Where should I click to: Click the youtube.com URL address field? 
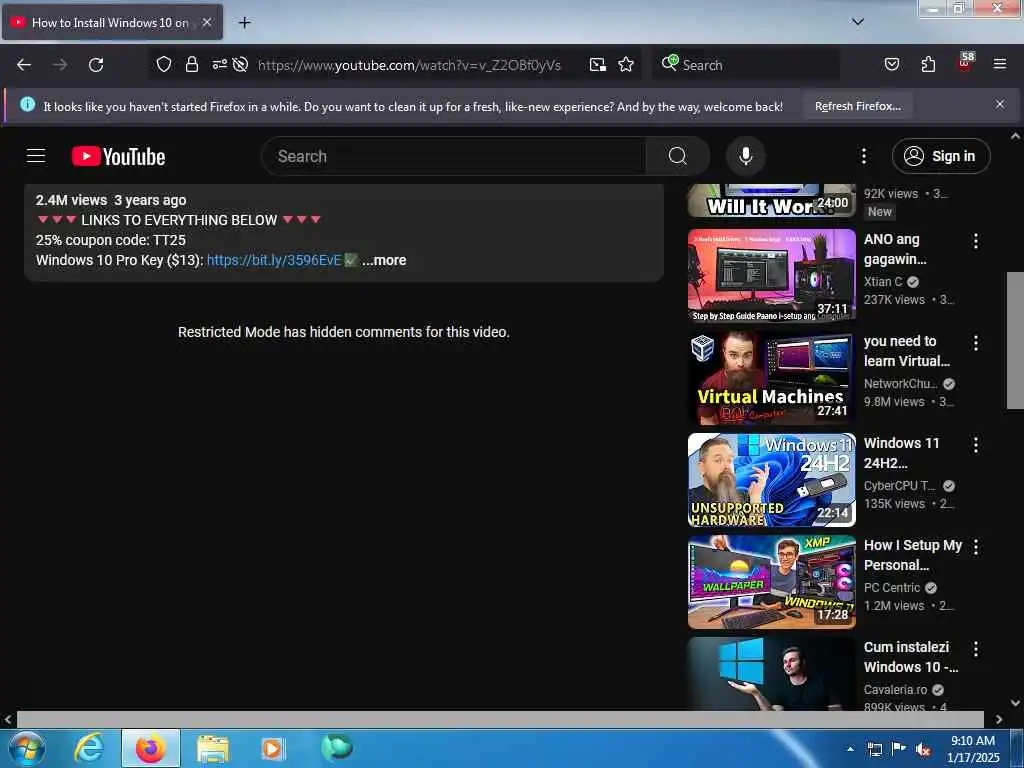pos(409,65)
